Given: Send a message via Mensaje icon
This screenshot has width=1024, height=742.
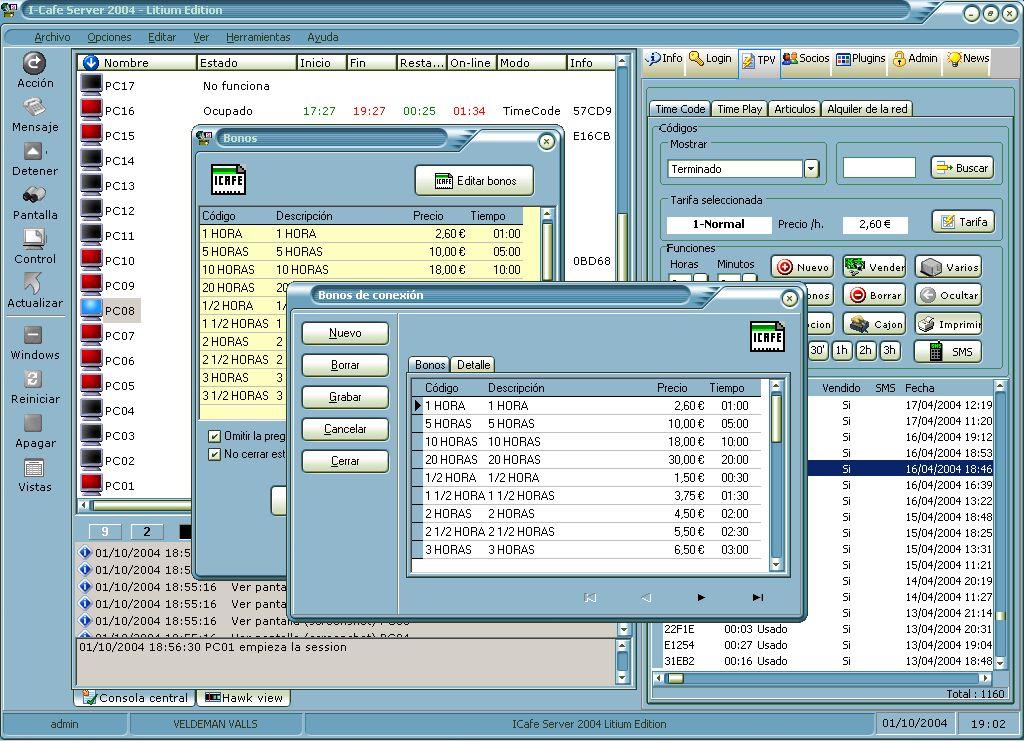Looking at the screenshot, I should tap(34, 106).
